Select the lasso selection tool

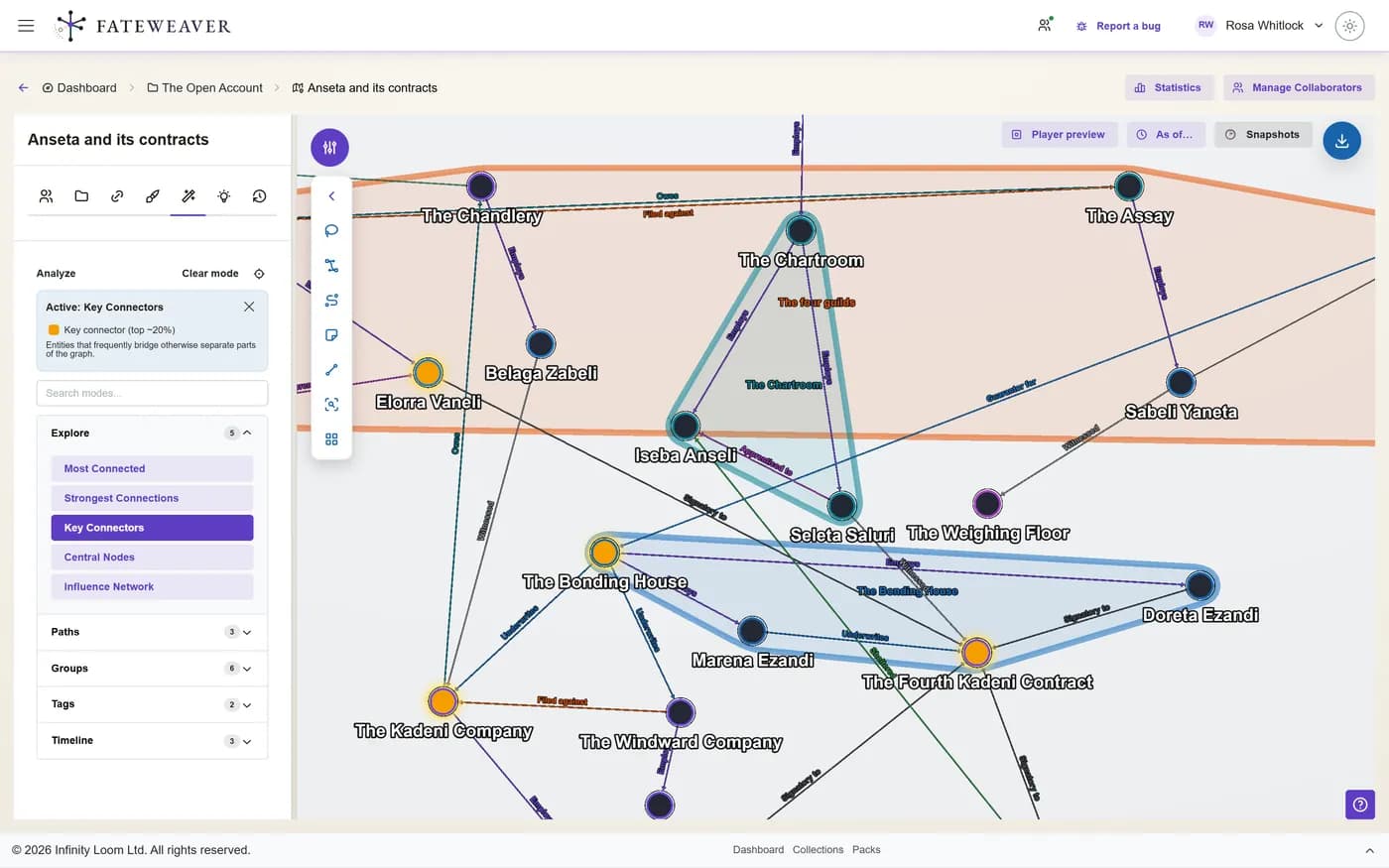coord(331,231)
